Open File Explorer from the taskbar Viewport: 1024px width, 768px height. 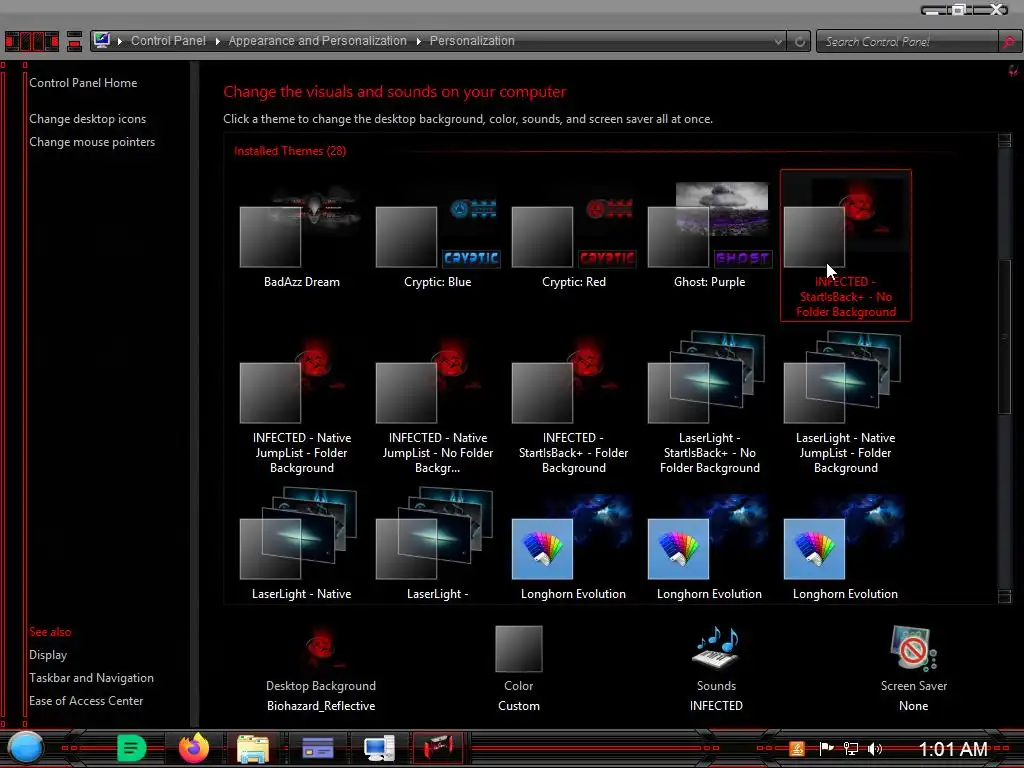point(253,748)
